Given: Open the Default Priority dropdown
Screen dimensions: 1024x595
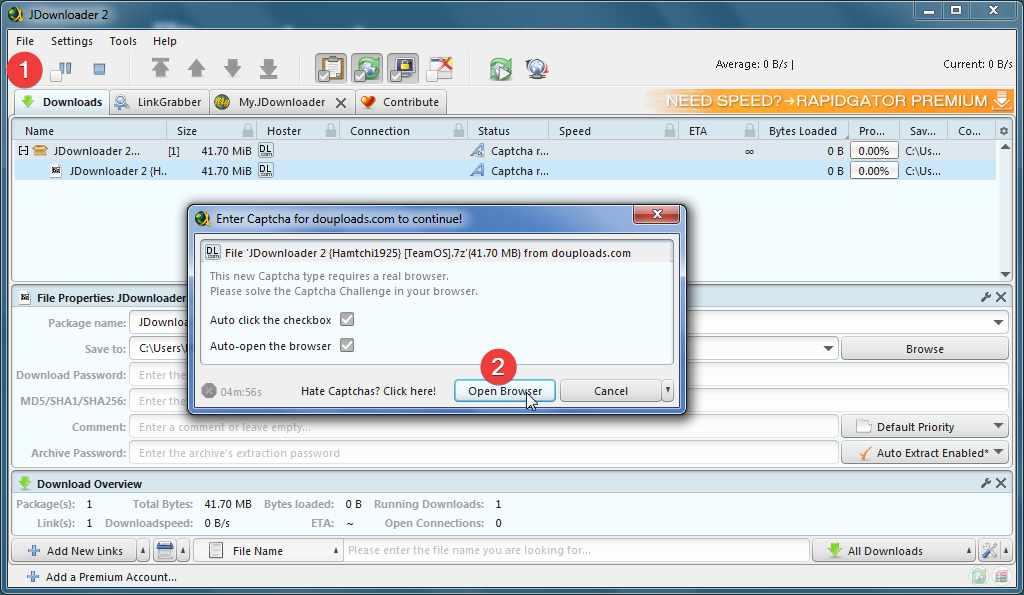Looking at the screenshot, I should click(924, 427).
